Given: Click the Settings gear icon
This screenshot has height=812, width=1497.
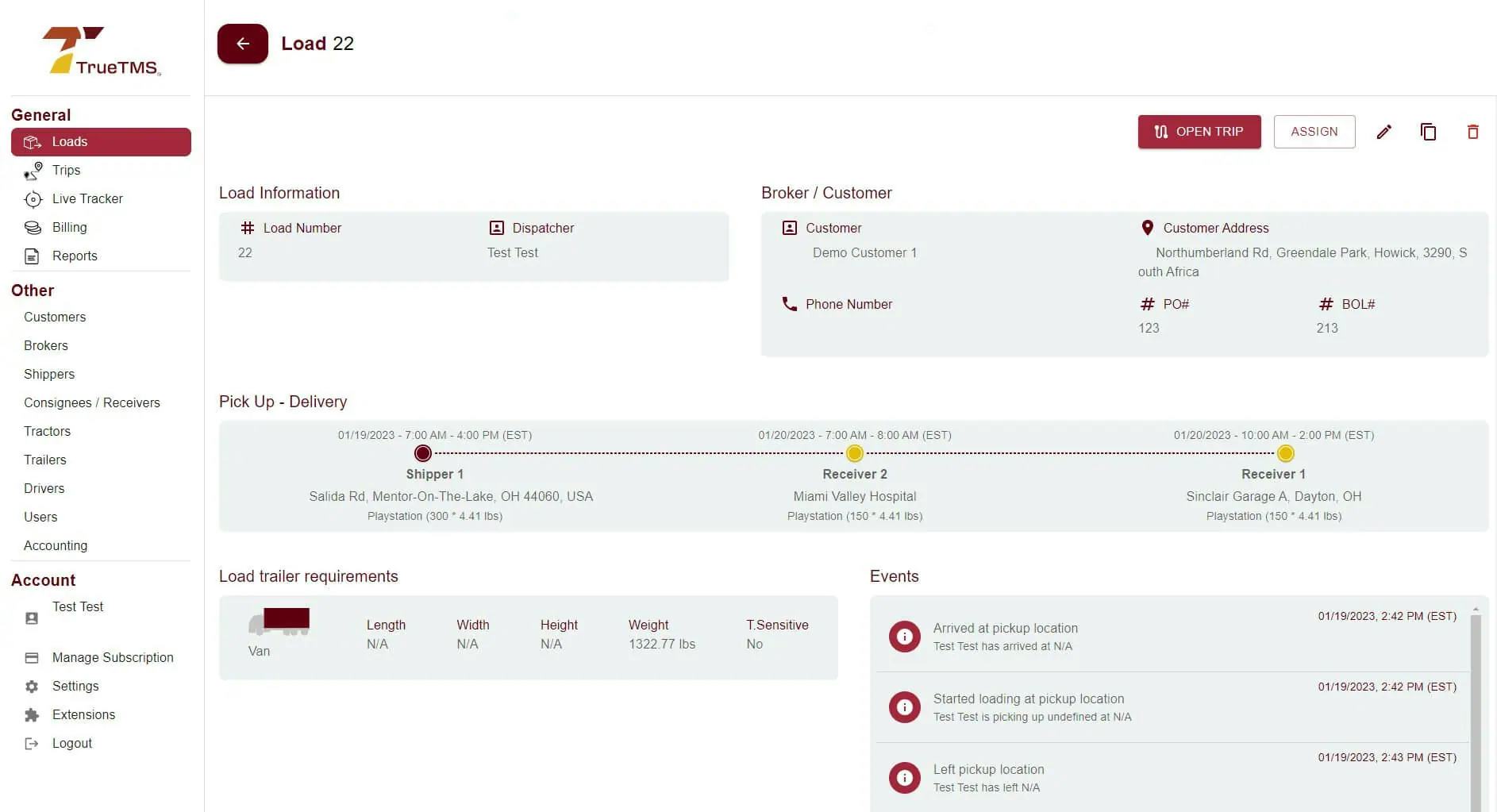Looking at the screenshot, I should 33,686.
